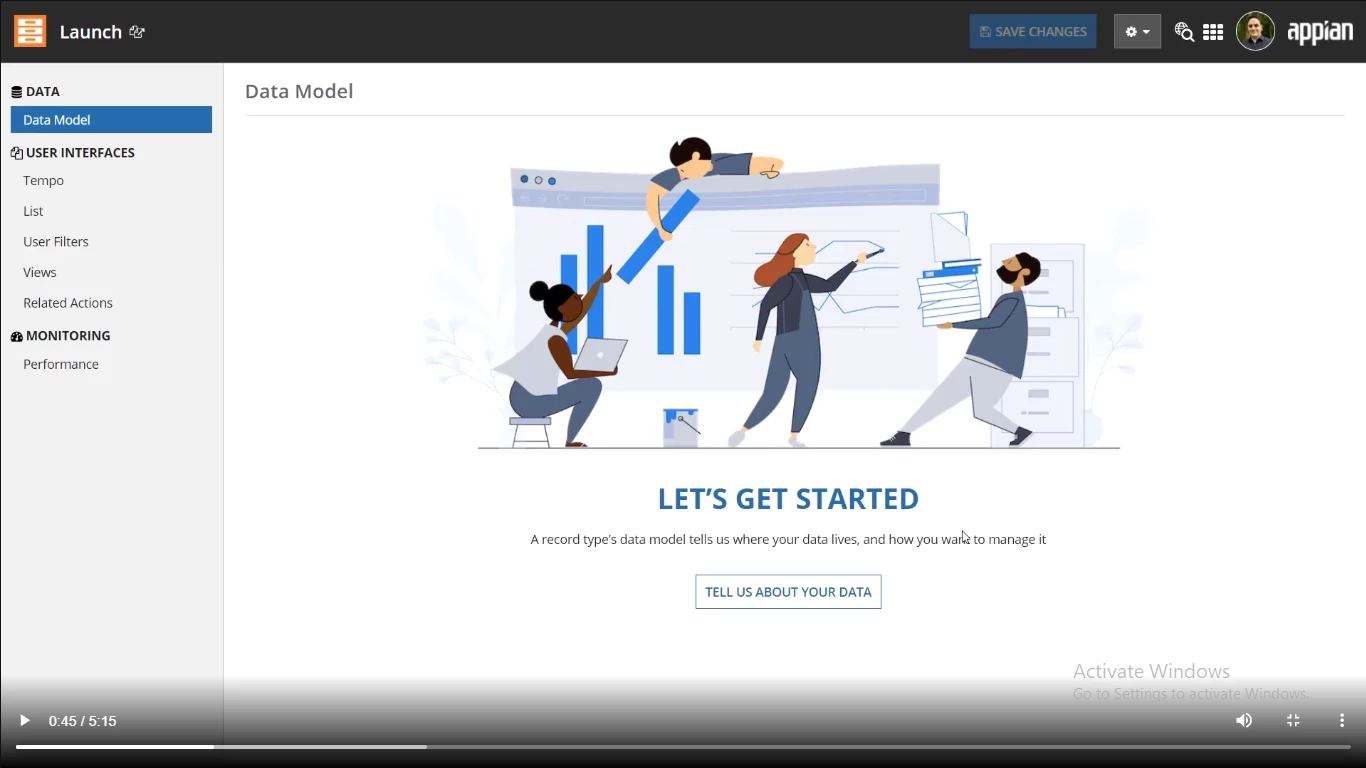Click the video time display 0:45 / 5:15

coord(83,721)
